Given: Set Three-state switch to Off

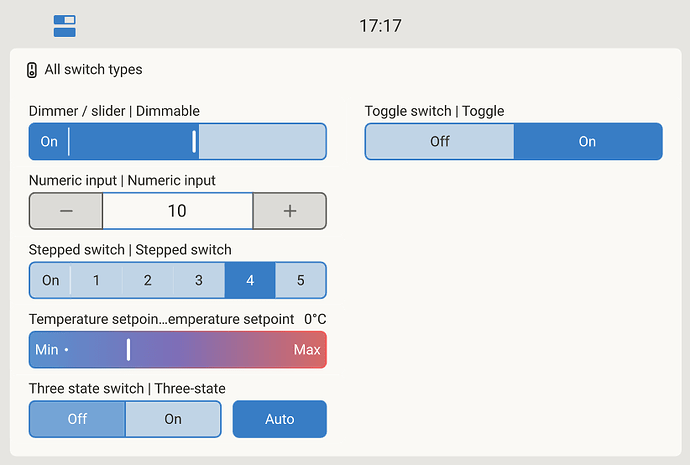Looking at the screenshot, I should [x=77, y=419].
